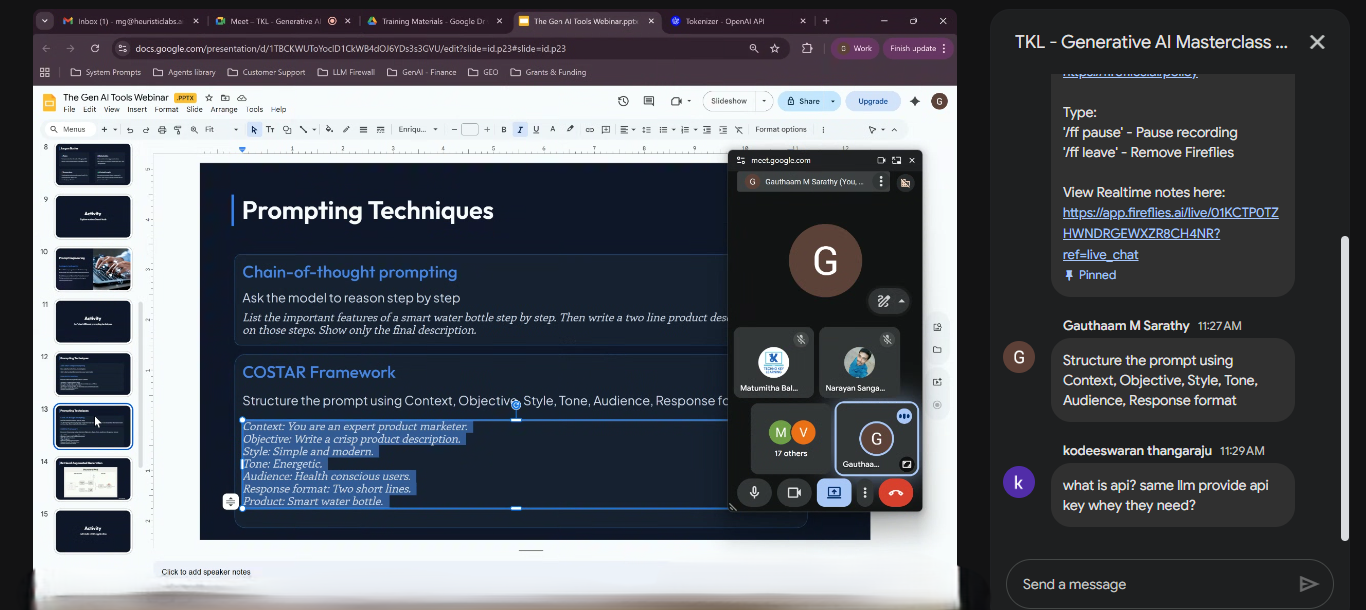Open the File menu
Viewport: 1366px width, 610px height.
69,109
